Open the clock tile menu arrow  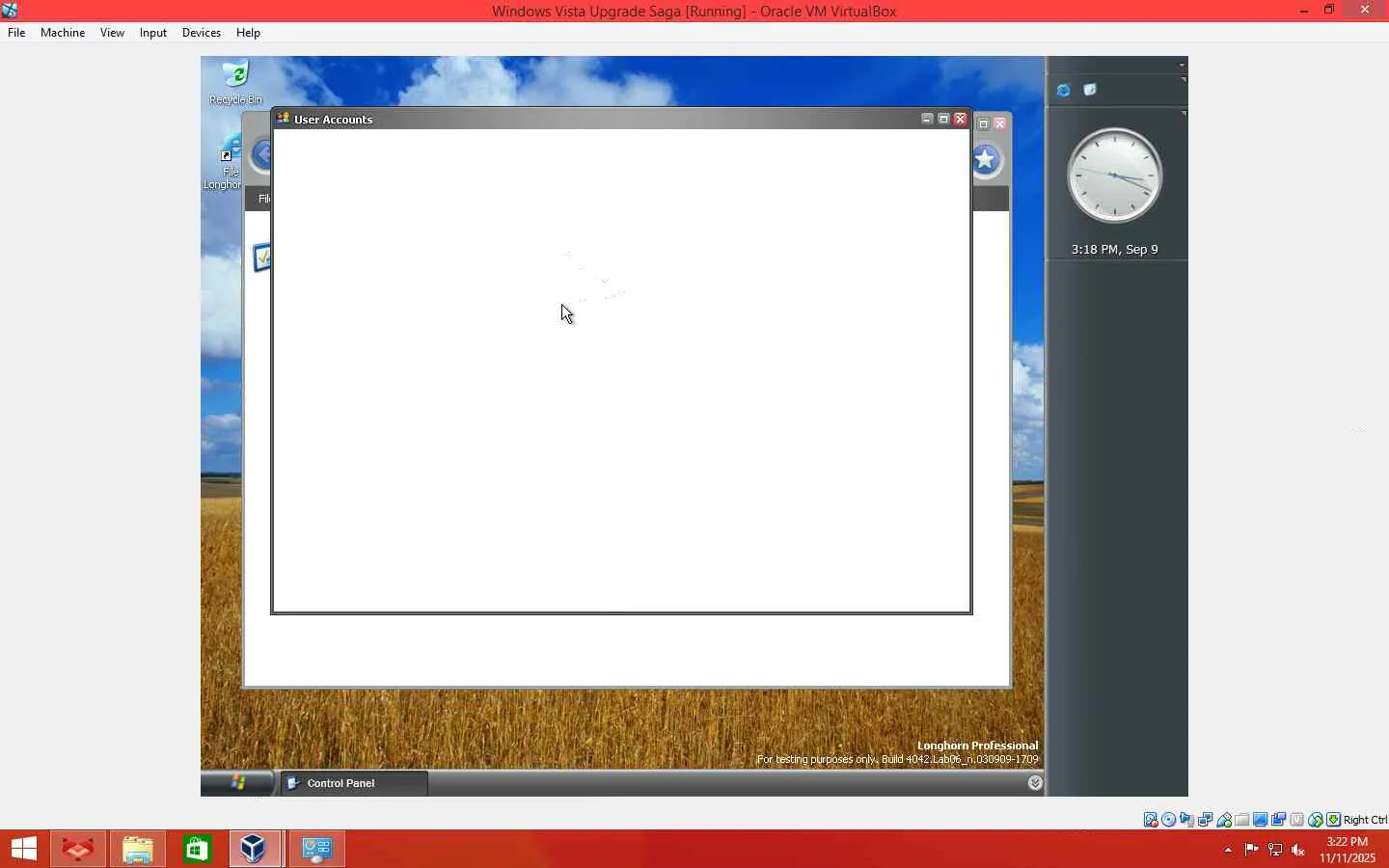(x=1184, y=113)
